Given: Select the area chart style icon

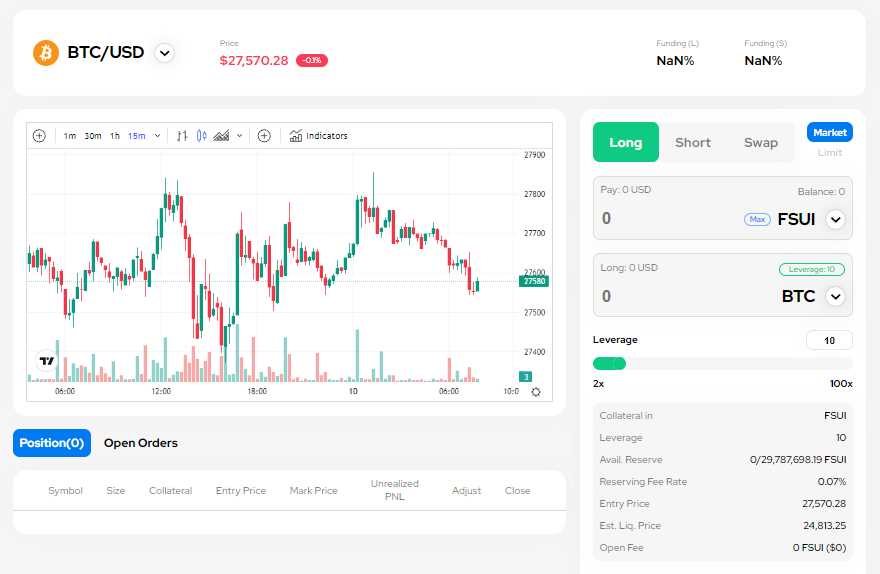Looking at the screenshot, I should pyautogui.click(x=221, y=136).
